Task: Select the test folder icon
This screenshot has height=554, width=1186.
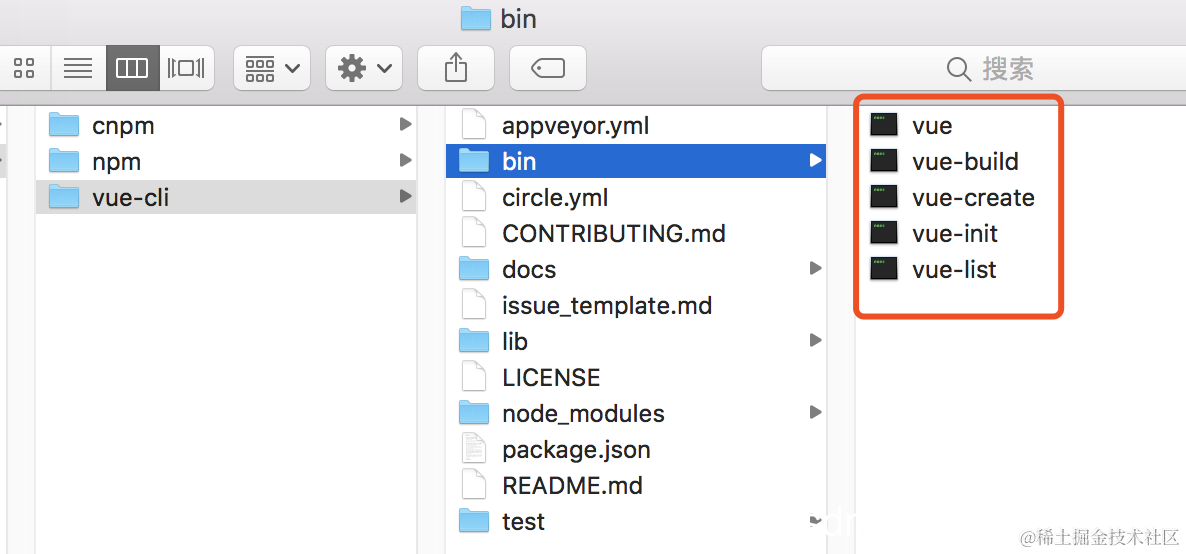Action: click(x=474, y=521)
